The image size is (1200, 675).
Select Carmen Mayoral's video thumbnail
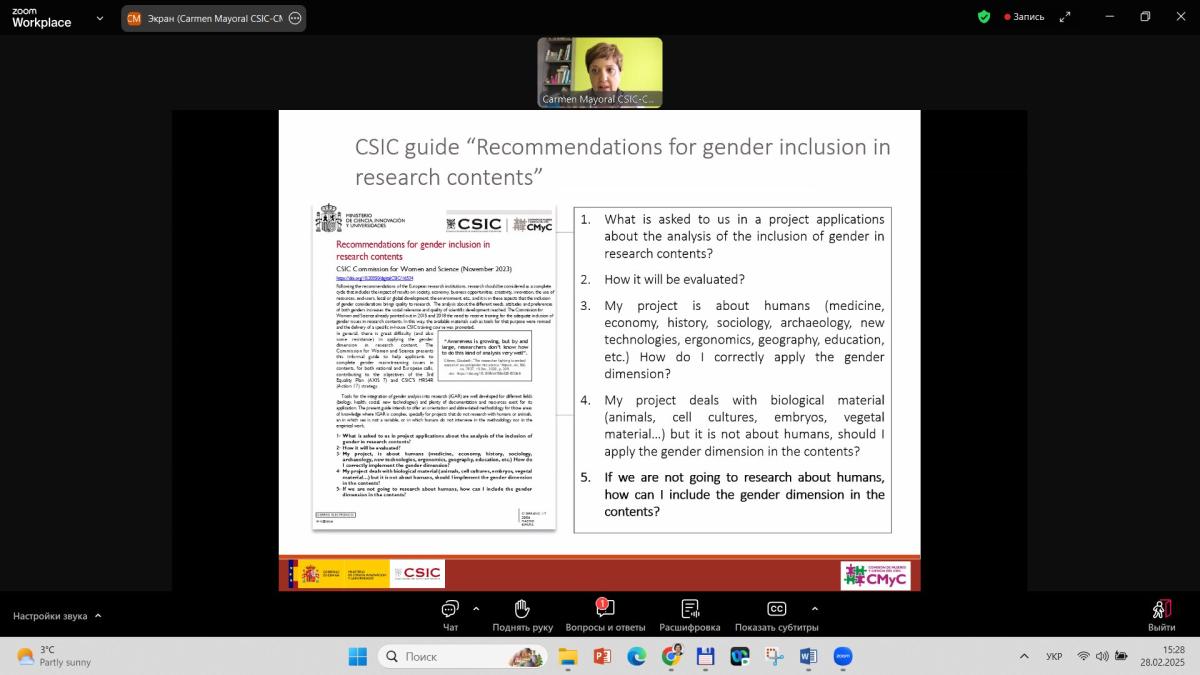click(x=600, y=72)
